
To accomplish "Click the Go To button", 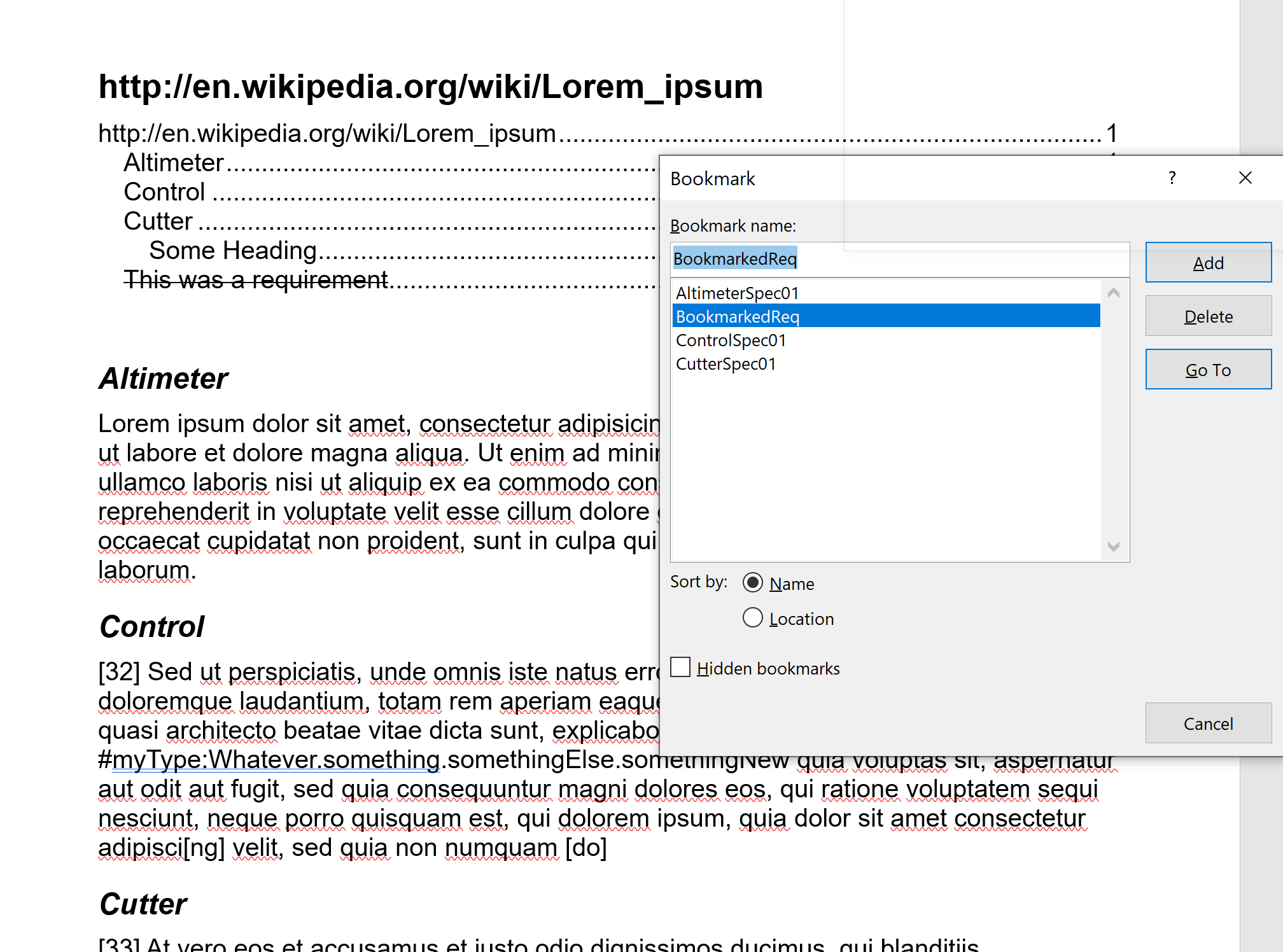I will click(1208, 370).
